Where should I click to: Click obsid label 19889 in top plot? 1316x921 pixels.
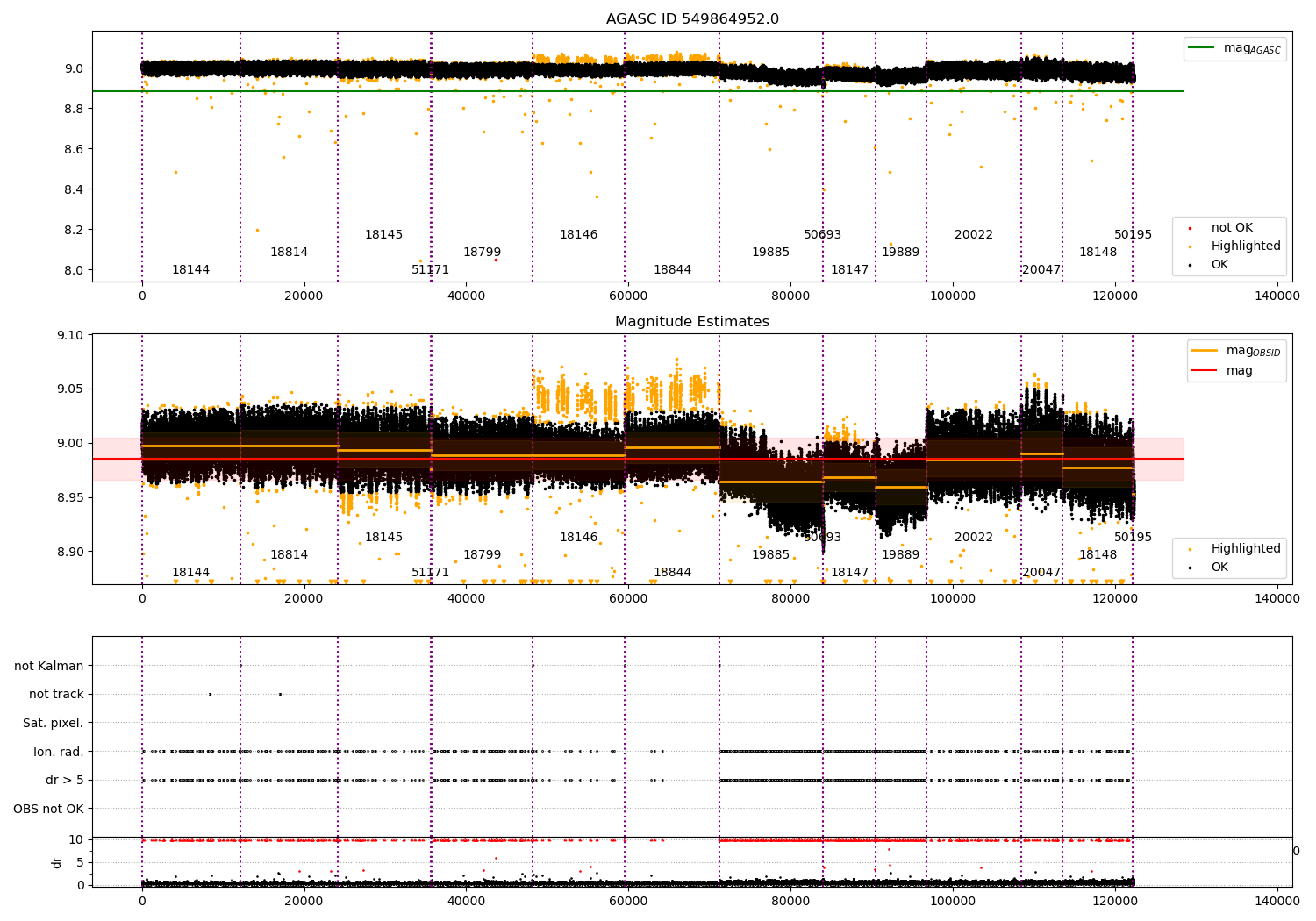[900, 253]
